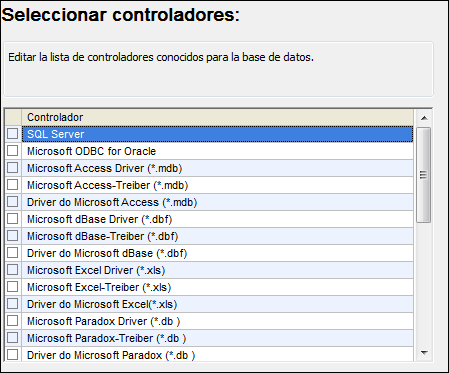Check Driver do Microsoft Excel(*.xls) checkbox
449x373 pixels.
click(13, 304)
